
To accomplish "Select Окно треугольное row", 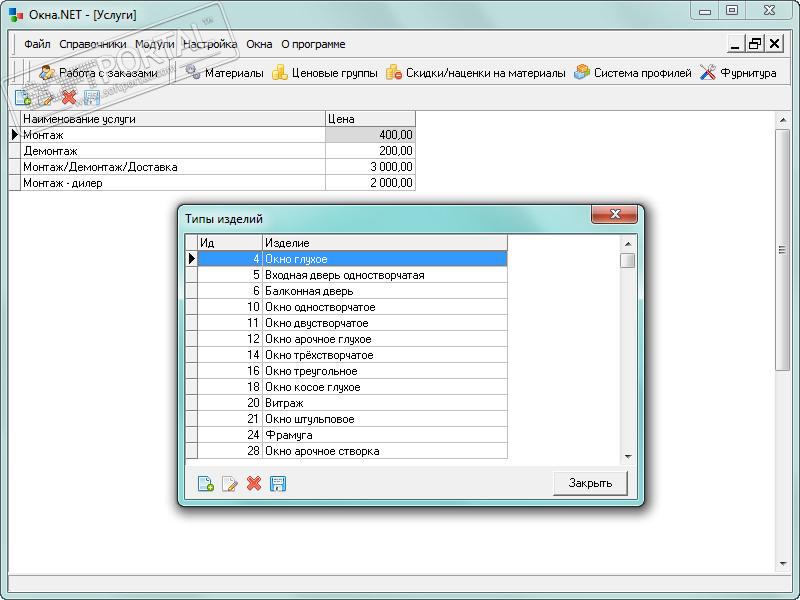I will pyautogui.click(x=346, y=371).
